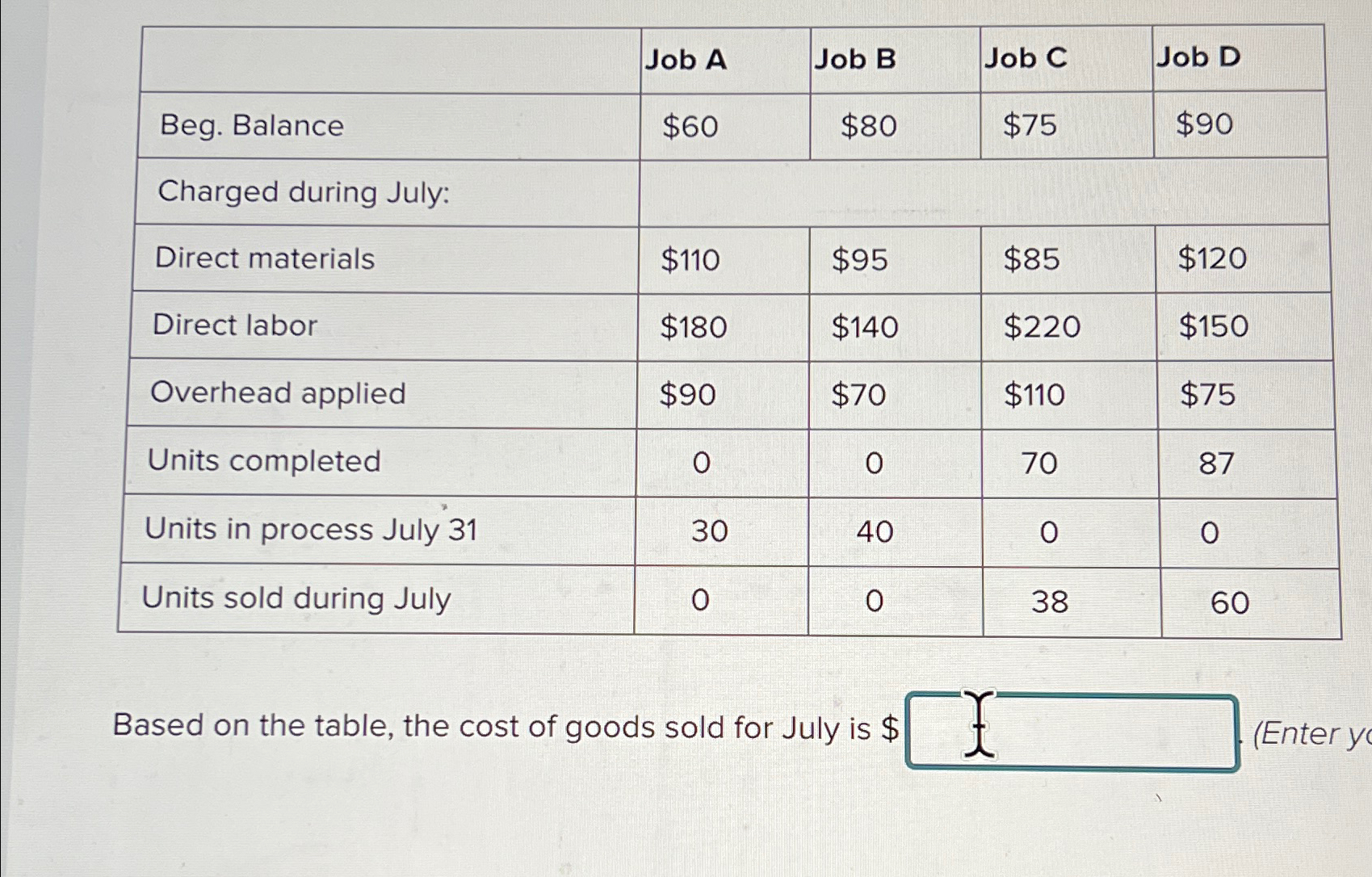This screenshot has width=1372, height=877.
Task: Click the Overhead applied row label
Action: tap(279, 393)
